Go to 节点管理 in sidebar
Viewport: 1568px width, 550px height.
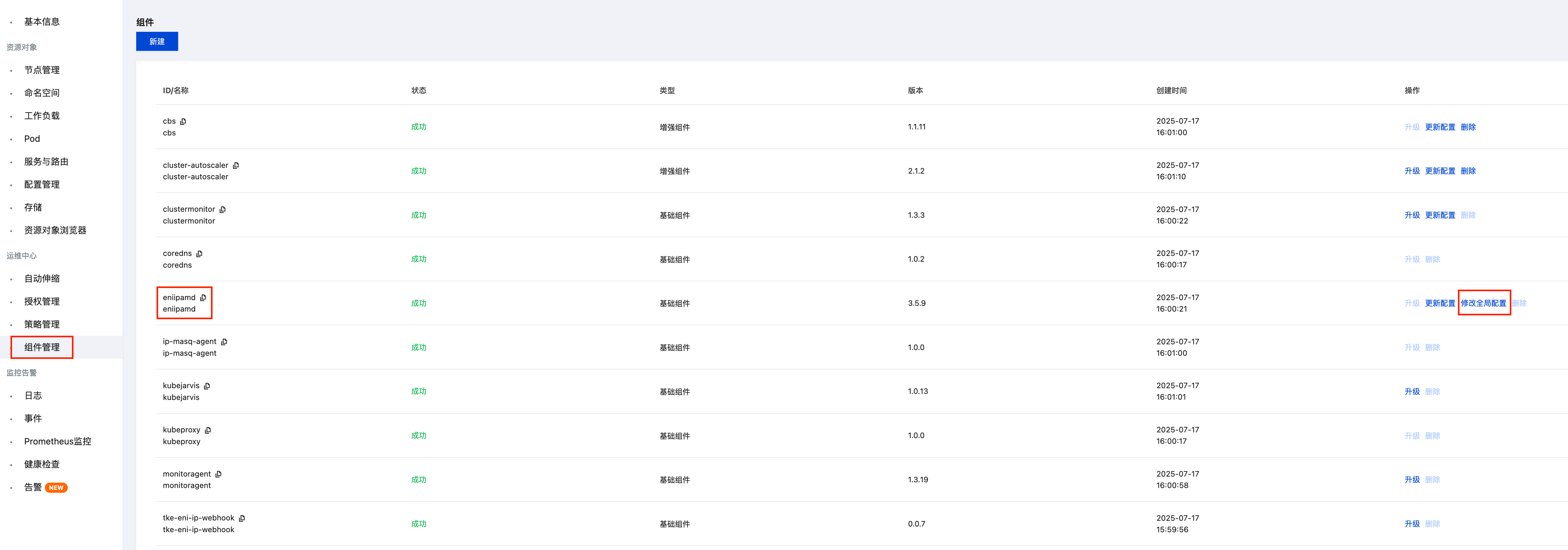tap(42, 70)
